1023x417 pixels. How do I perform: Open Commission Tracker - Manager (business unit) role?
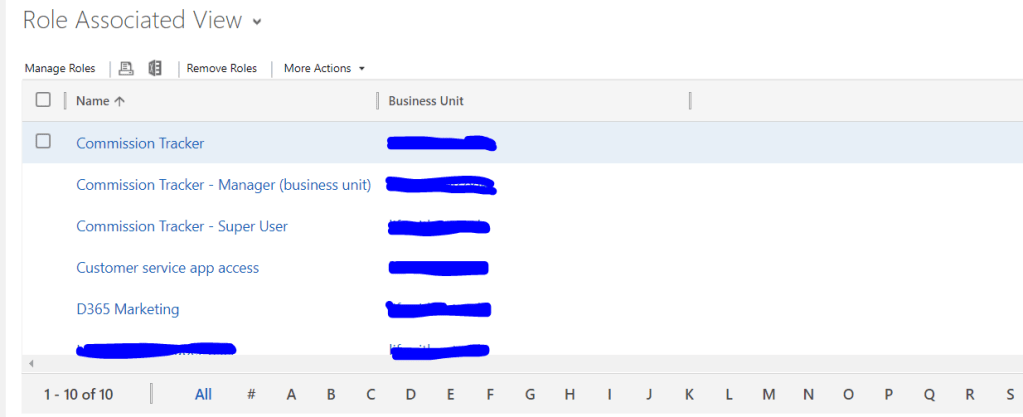(223, 185)
